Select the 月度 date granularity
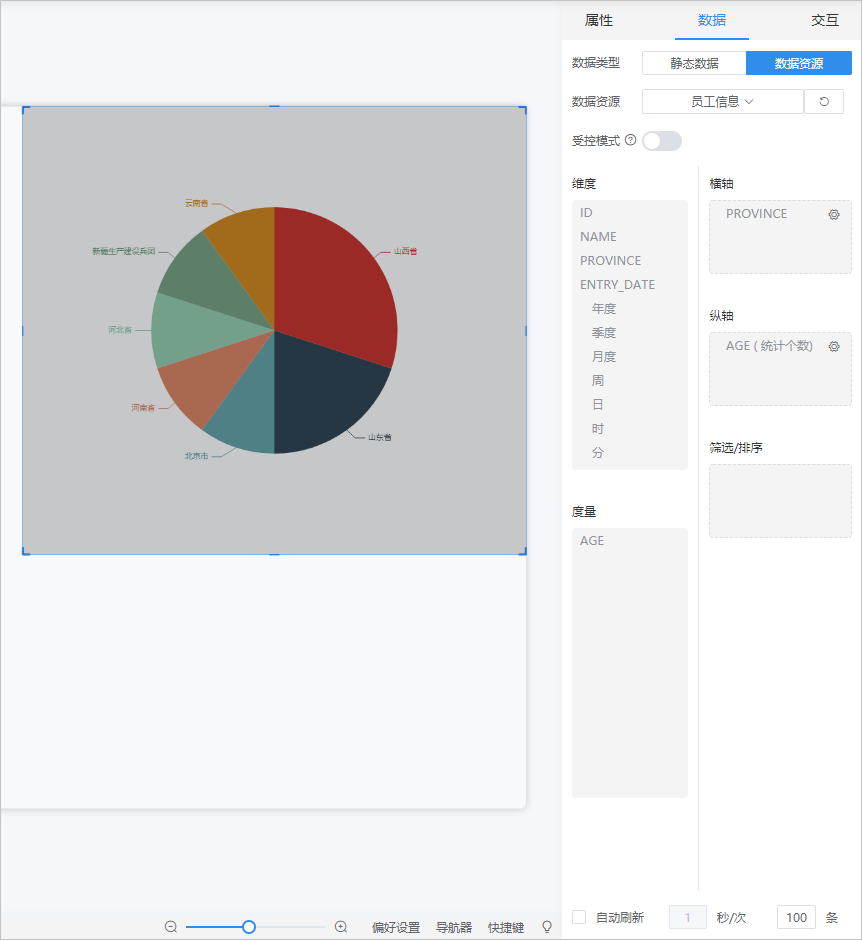 pos(604,356)
